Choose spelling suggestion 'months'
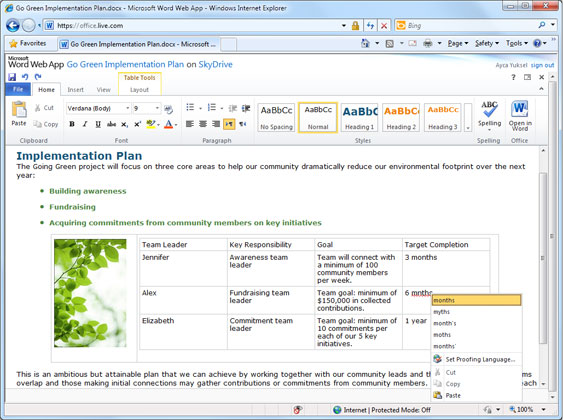 (476, 300)
